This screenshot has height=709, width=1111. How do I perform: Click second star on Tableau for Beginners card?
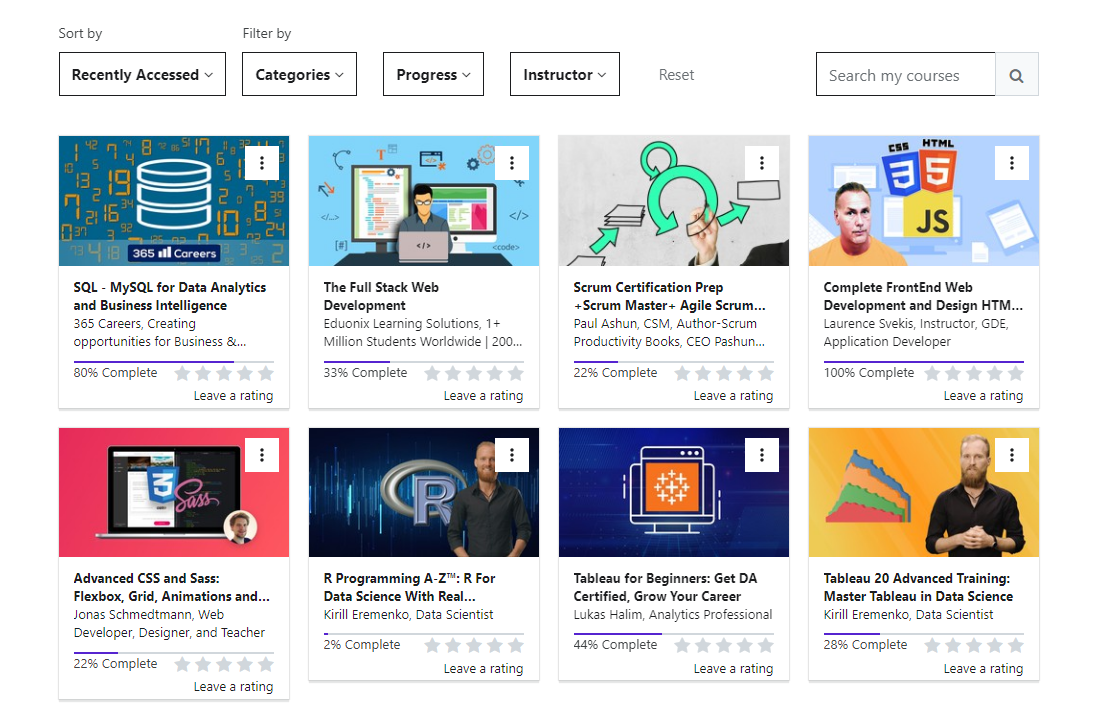(x=703, y=645)
